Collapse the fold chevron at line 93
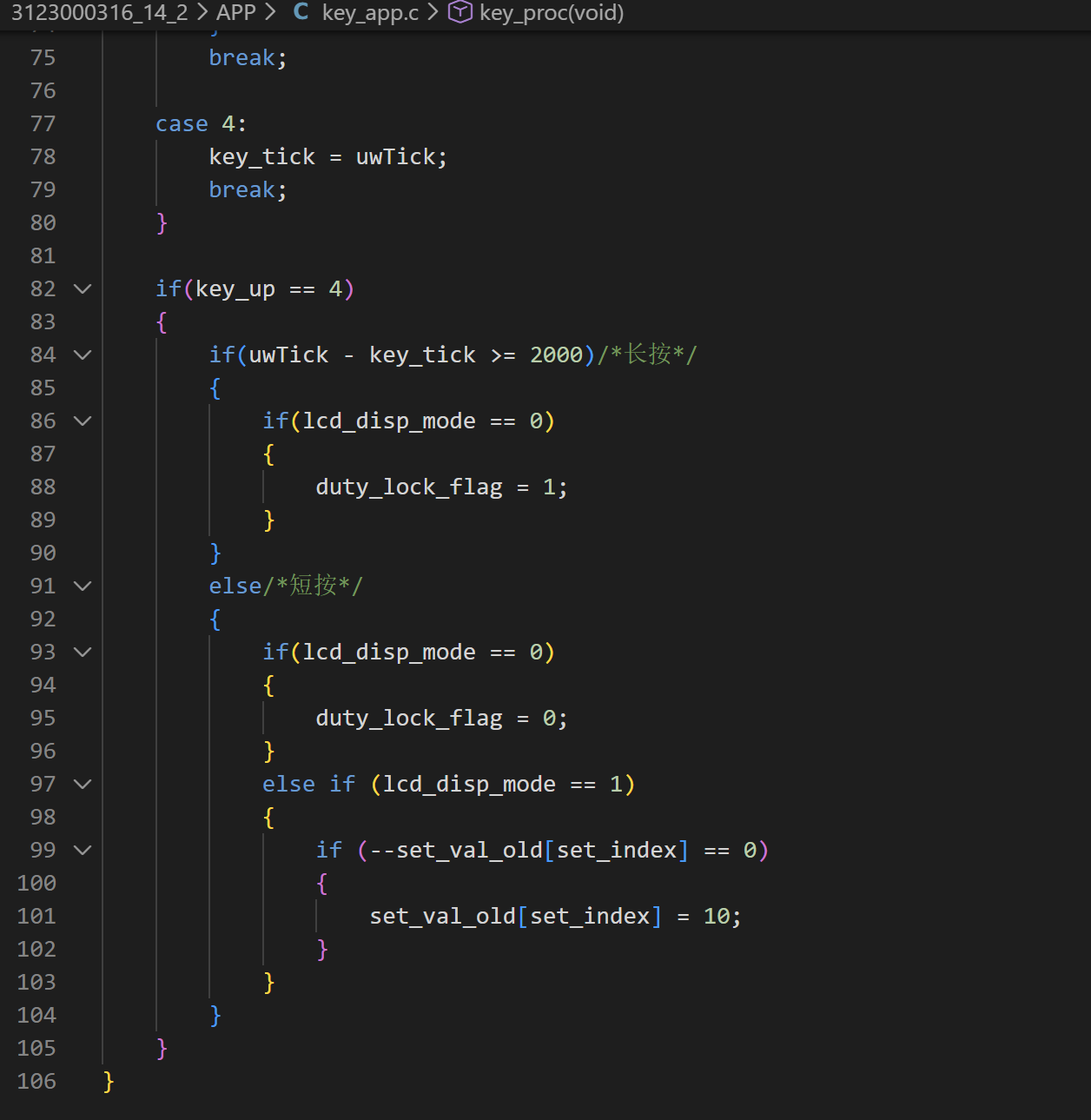The width and height of the screenshot is (1091, 1120). pyautogui.click(x=83, y=652)
